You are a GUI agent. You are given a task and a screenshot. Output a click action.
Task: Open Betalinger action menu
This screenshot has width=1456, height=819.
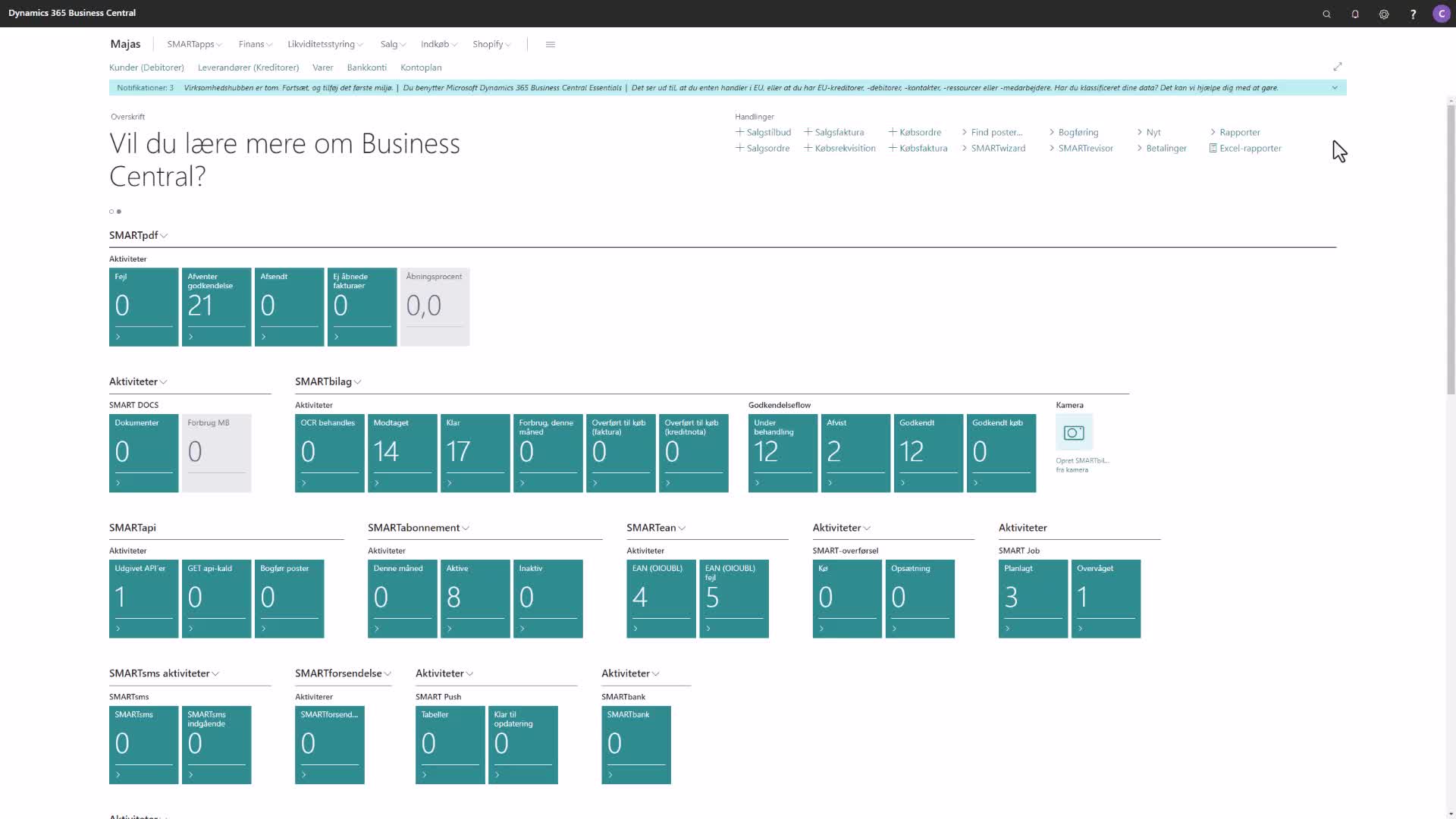click(1162, 149)
